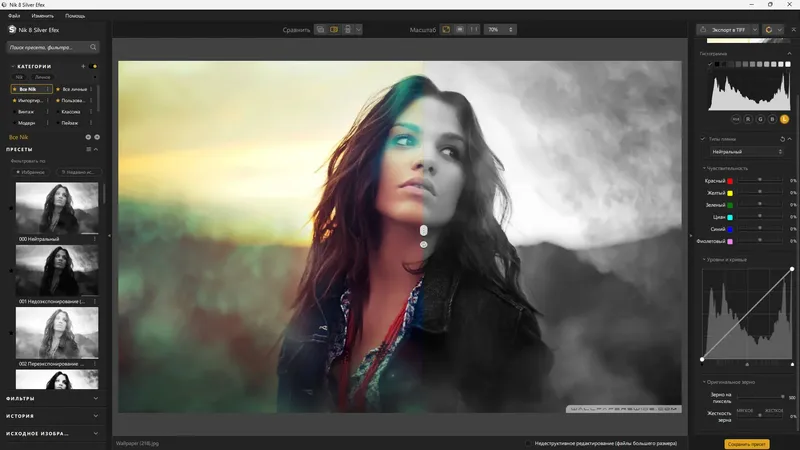Open the 70% zoom dropdown
The width and height of the screenshot is (800, 450).
pos(500,30)
